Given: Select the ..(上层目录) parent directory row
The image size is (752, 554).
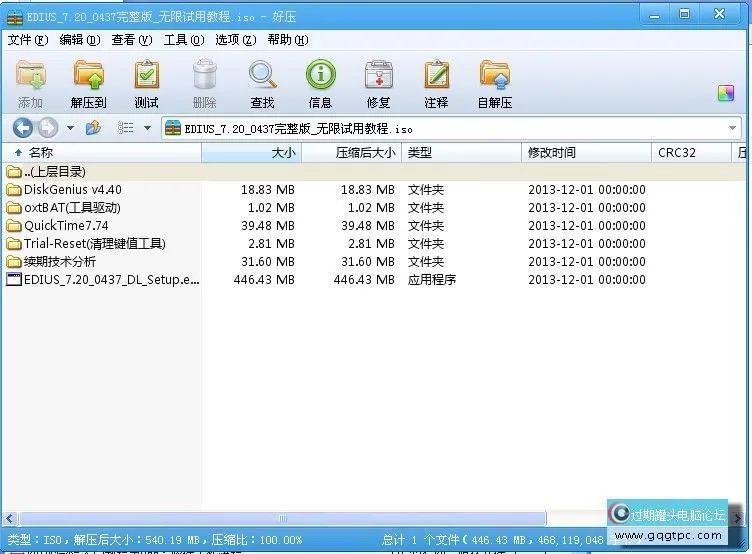Looking at the screenshot, I should (x=374, y=172).
